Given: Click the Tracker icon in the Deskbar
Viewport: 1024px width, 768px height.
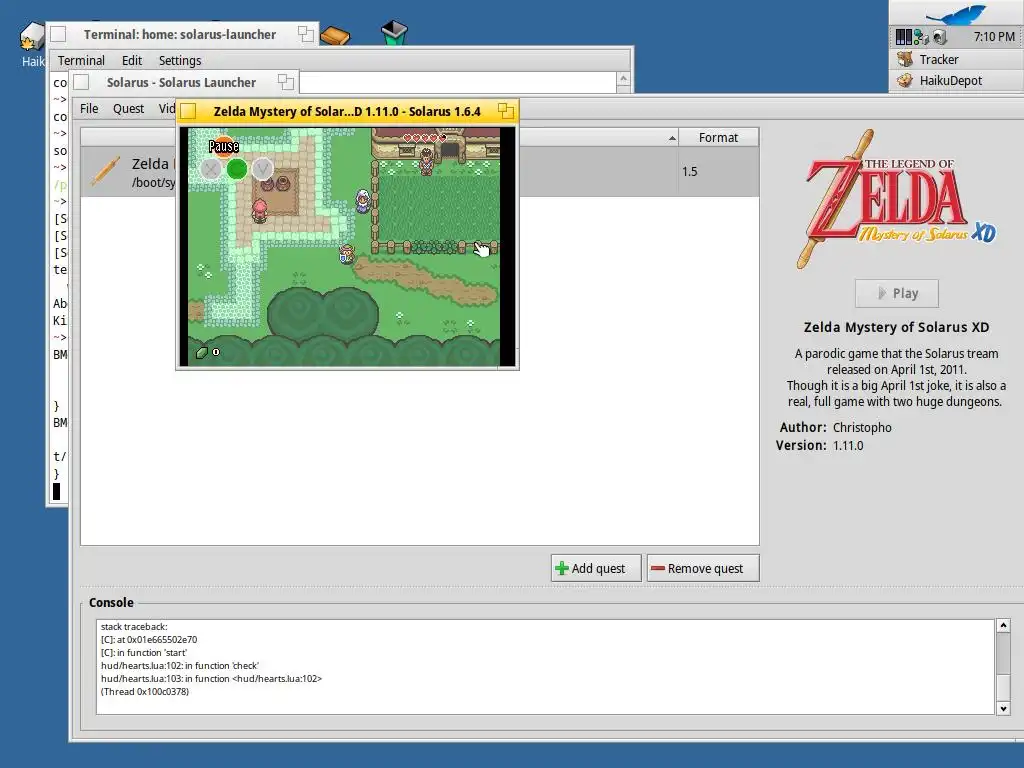Looking at the screenshot, I should tap(905, 59).
